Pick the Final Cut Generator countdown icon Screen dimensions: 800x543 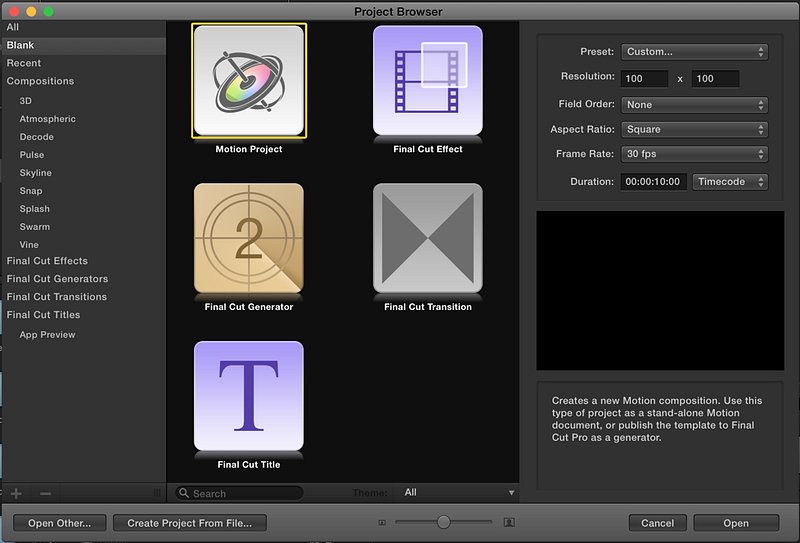point(249,238)
